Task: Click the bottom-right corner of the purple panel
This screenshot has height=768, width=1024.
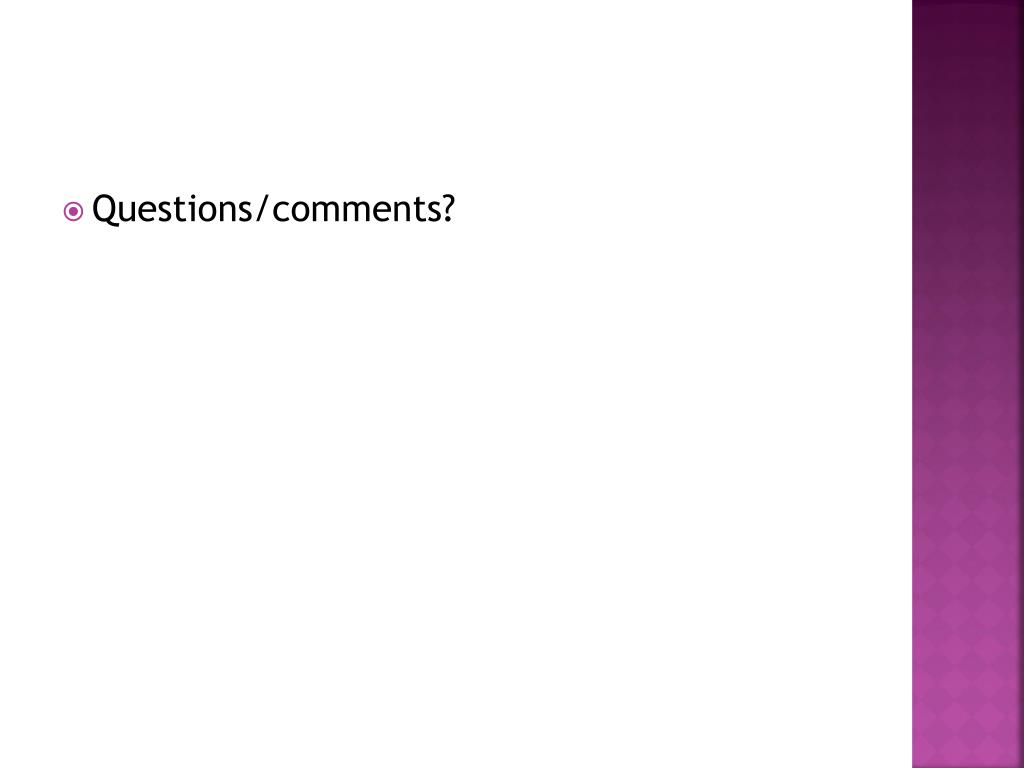Action: (x=1019, y=763)
